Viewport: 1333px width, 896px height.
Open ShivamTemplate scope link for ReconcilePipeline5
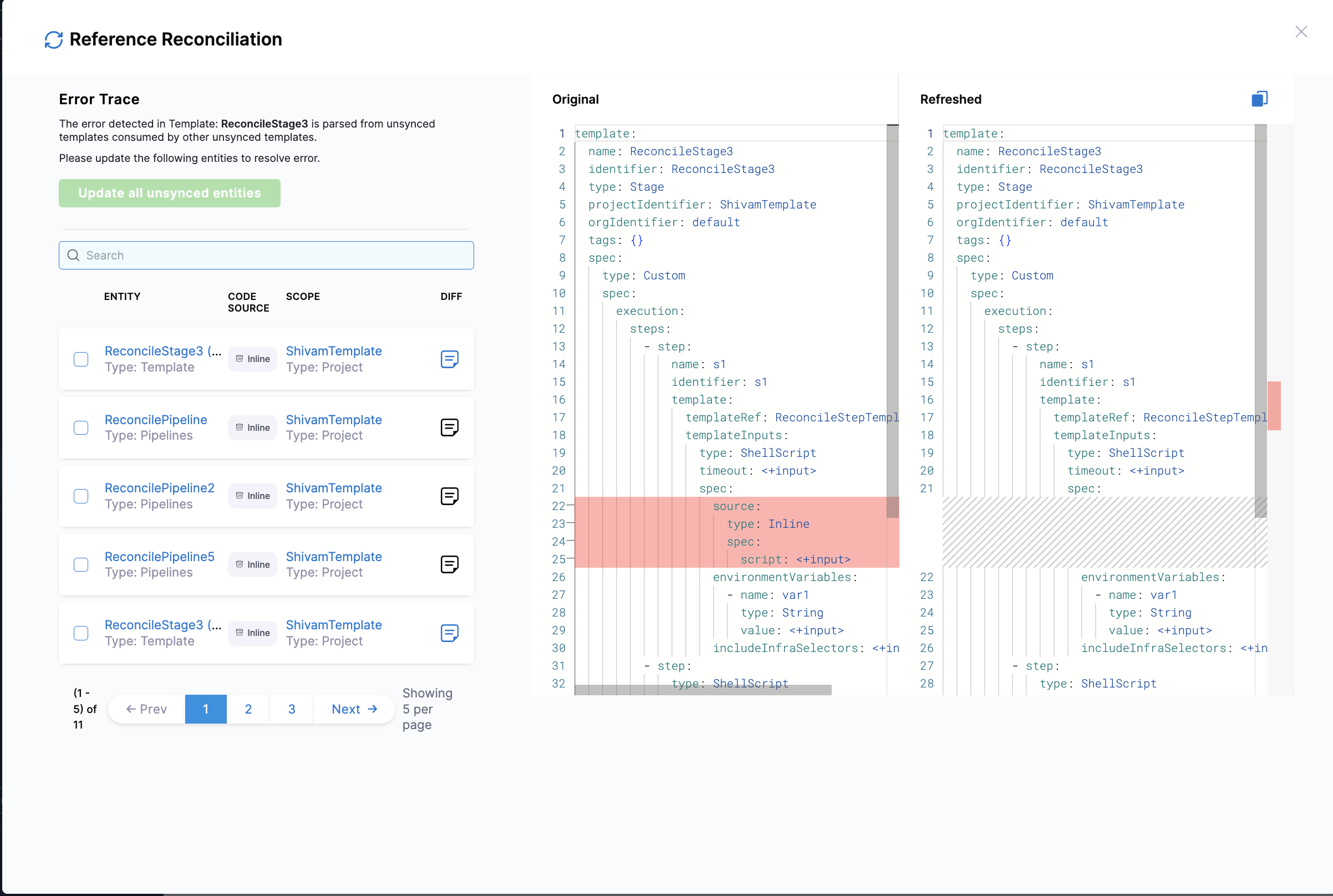pyautogui.click(x=334, y=557)
